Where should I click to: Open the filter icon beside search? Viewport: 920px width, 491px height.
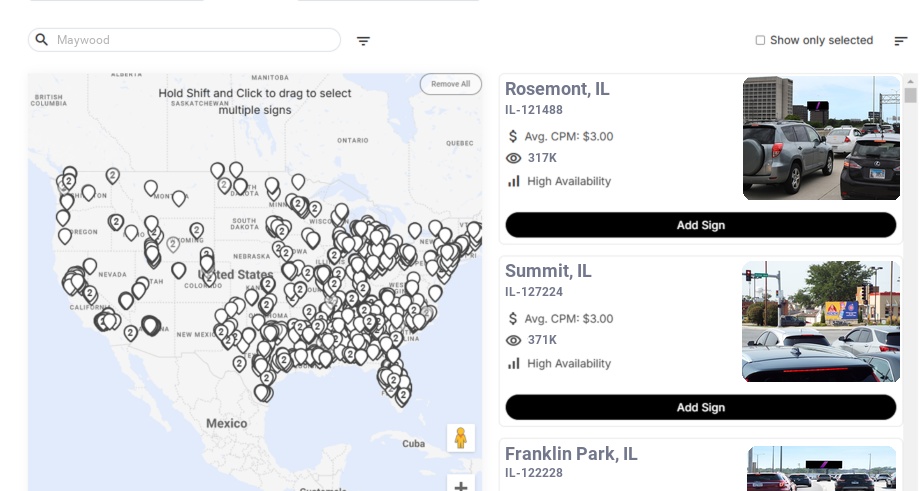[x=363, y=41]
